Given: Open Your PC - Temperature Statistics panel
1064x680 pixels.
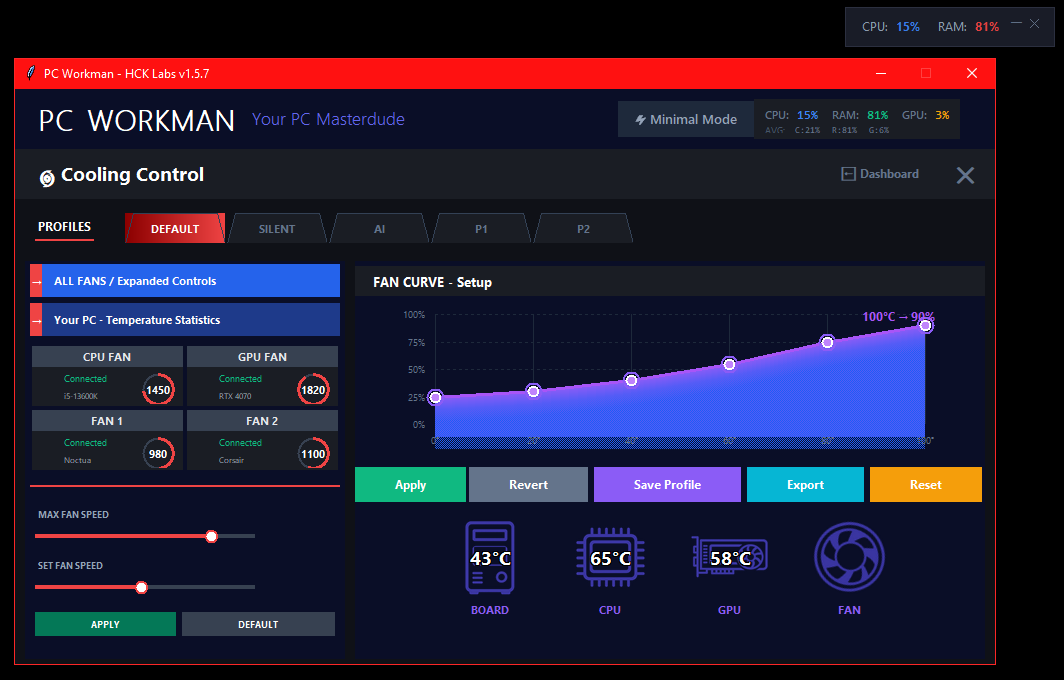Looking at the screenshot, I should [185, 319].
